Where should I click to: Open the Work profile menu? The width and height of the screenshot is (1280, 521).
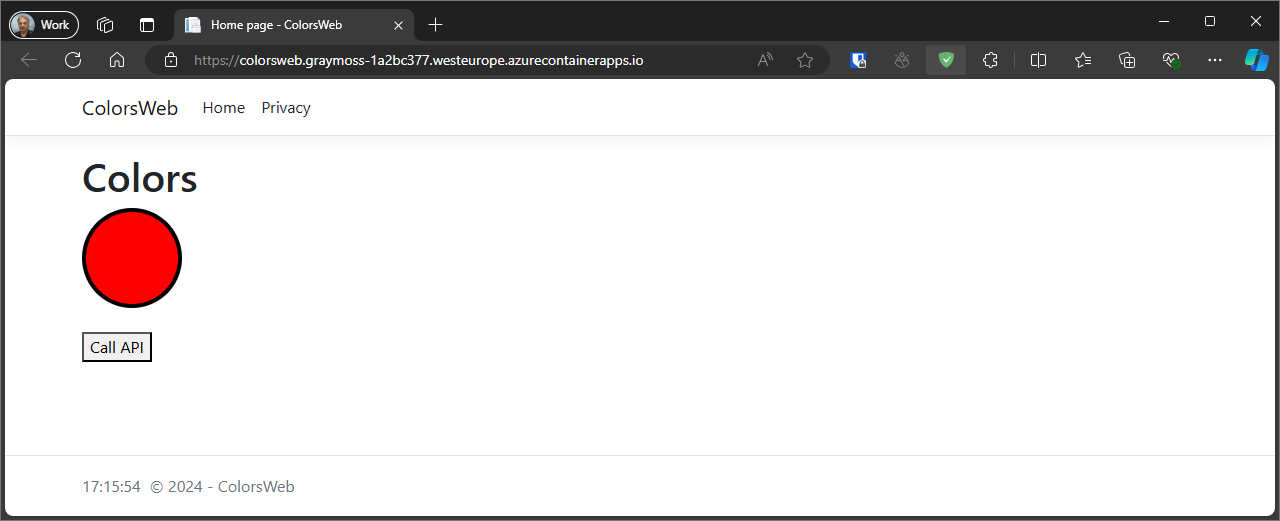44,24
